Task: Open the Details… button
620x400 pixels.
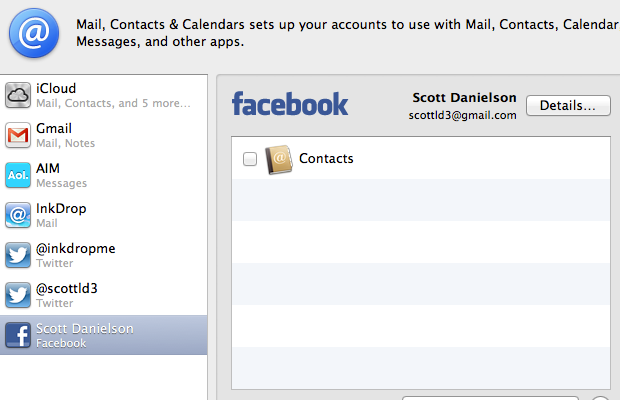Action: click(x=568, y=106)
